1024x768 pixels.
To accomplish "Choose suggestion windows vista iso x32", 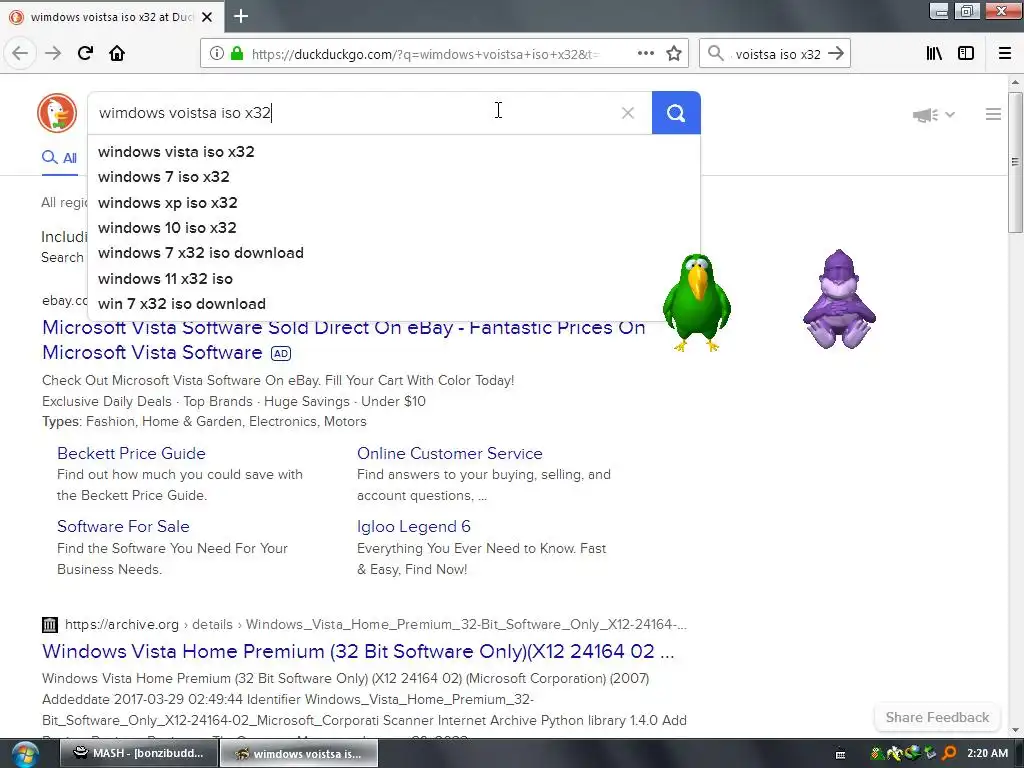I will point(393,152).
